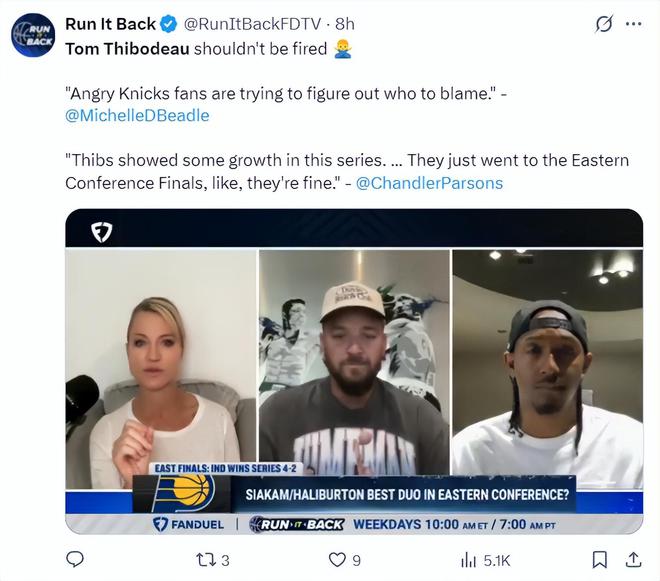Open the Grok explain icon
The width and height of the screenshot is (660, 581).
tap(603, 24)
